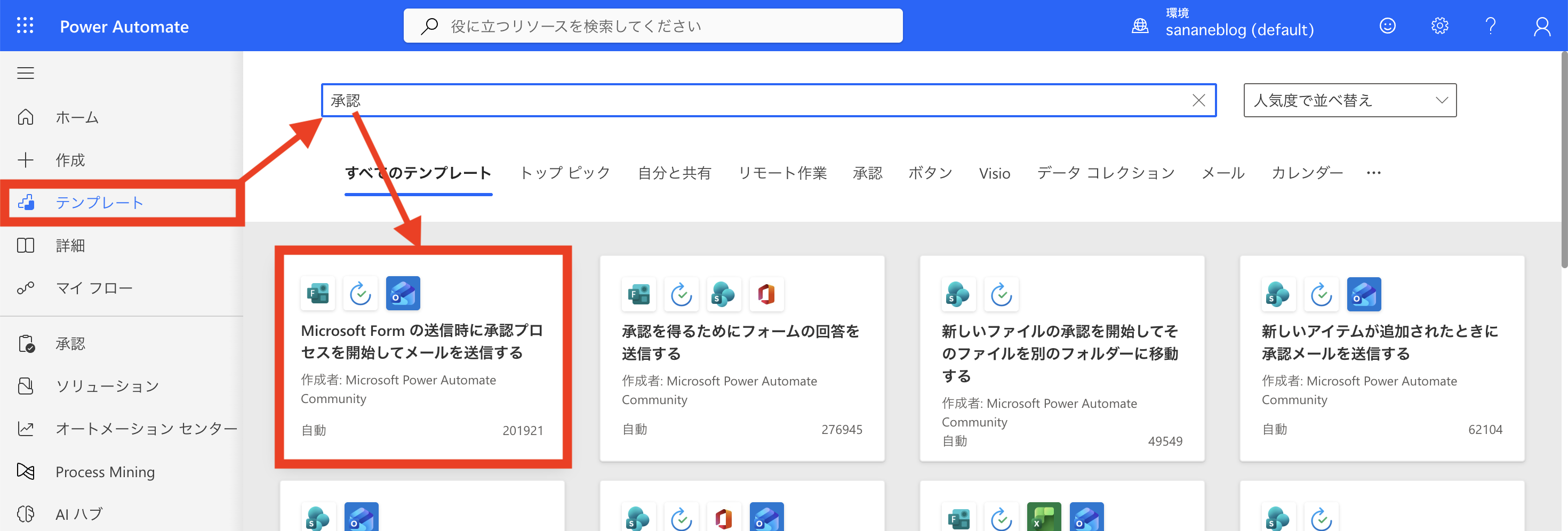The height and width of the screenshot is (531, 1568).
Task: Open the 新しいアイテムが追加されたときに承認メール template
Action: click(1382, 358)
